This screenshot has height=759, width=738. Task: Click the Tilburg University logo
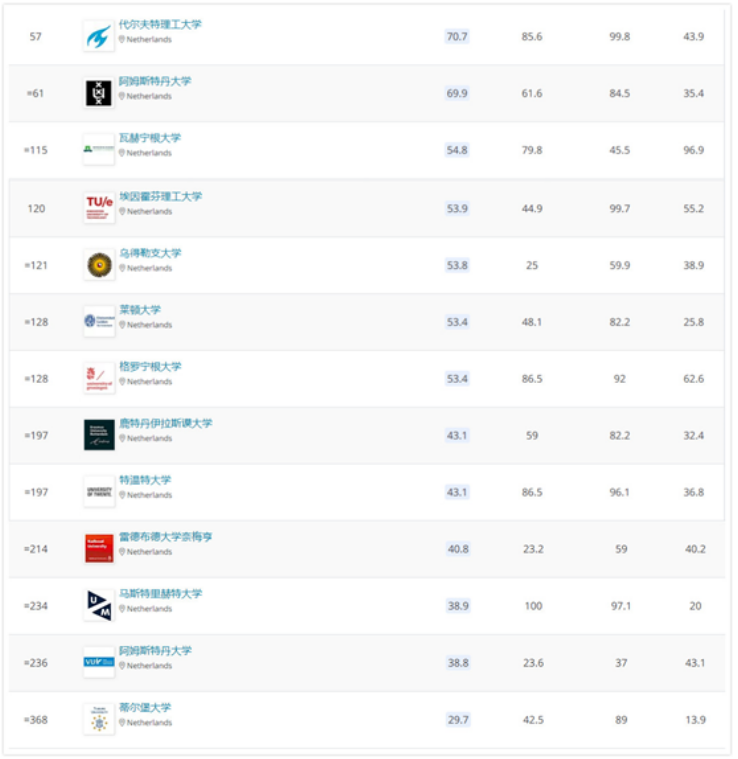(98, 719)
